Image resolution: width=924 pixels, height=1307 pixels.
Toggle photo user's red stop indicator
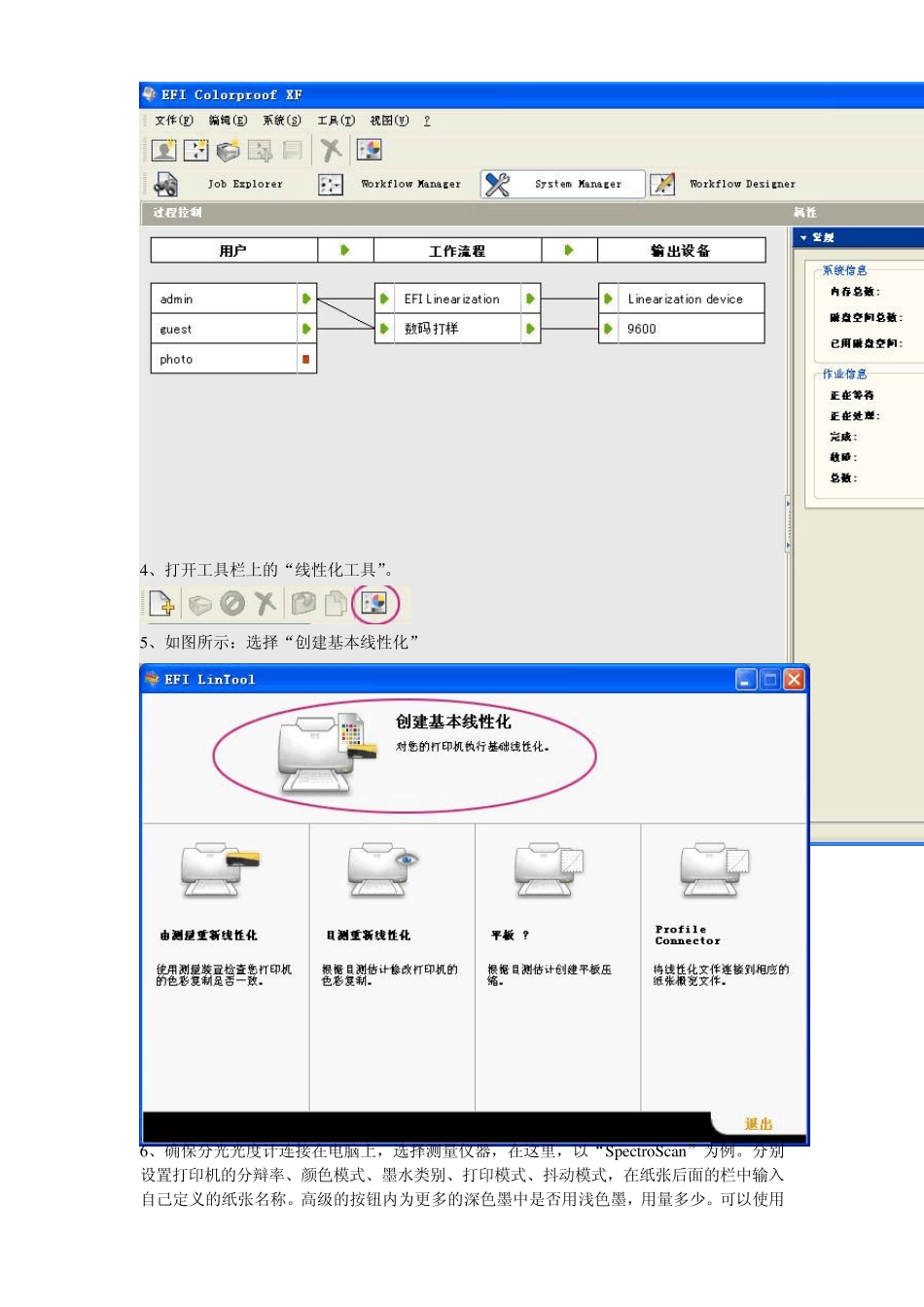click(x=306, y=359)
